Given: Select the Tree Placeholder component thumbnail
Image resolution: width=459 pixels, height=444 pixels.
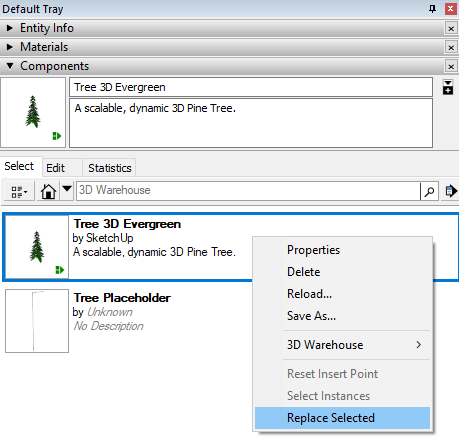Looking at the screenshot, I should pyautogui.click(x=37, y=321).
